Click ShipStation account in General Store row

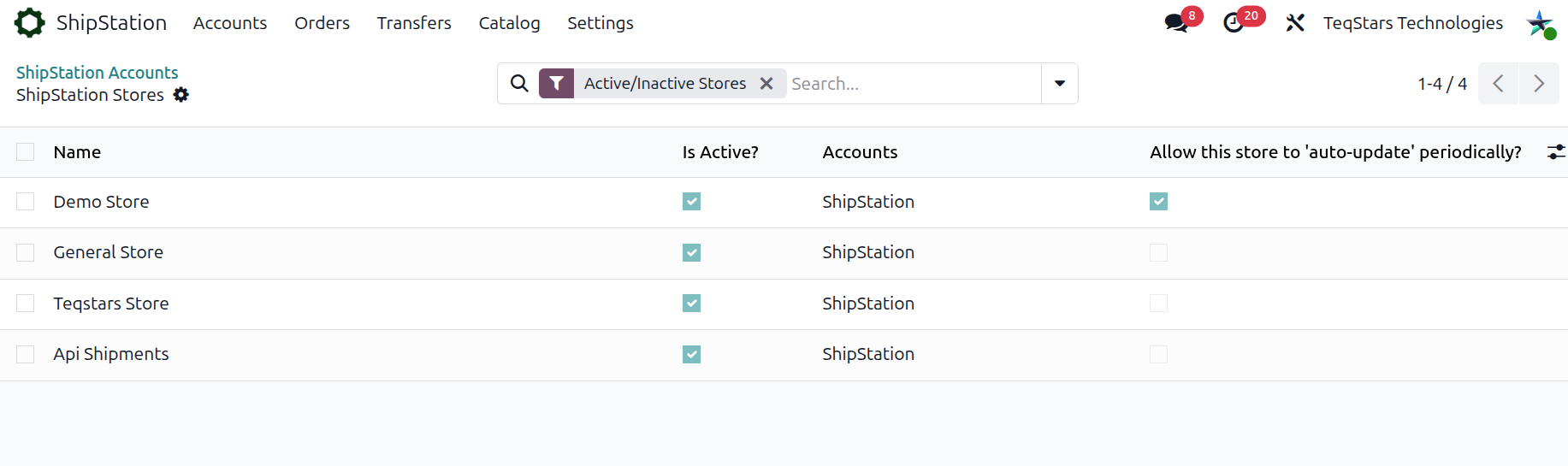(868, 252)
